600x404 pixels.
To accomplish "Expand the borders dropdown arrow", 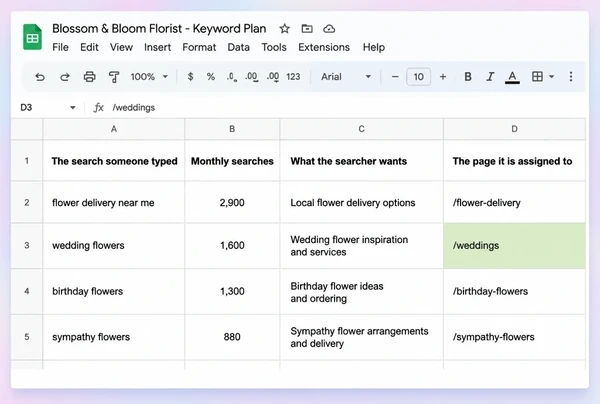I will tap(551, 77).
